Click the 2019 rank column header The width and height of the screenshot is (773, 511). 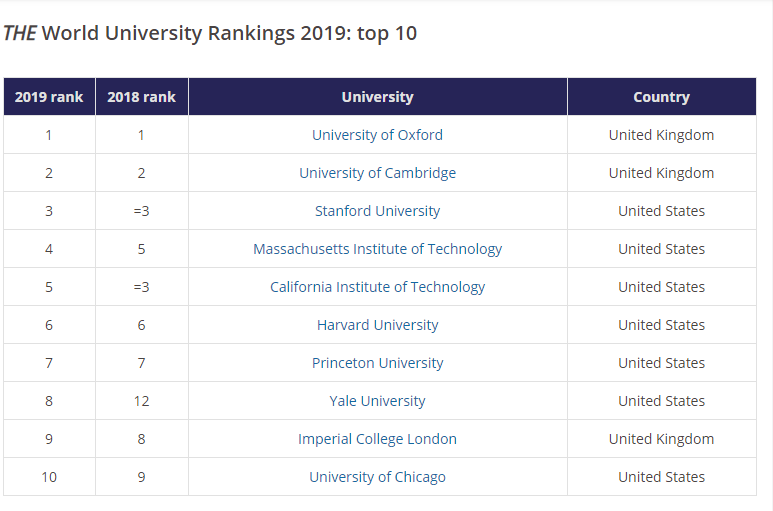[49, 97]
